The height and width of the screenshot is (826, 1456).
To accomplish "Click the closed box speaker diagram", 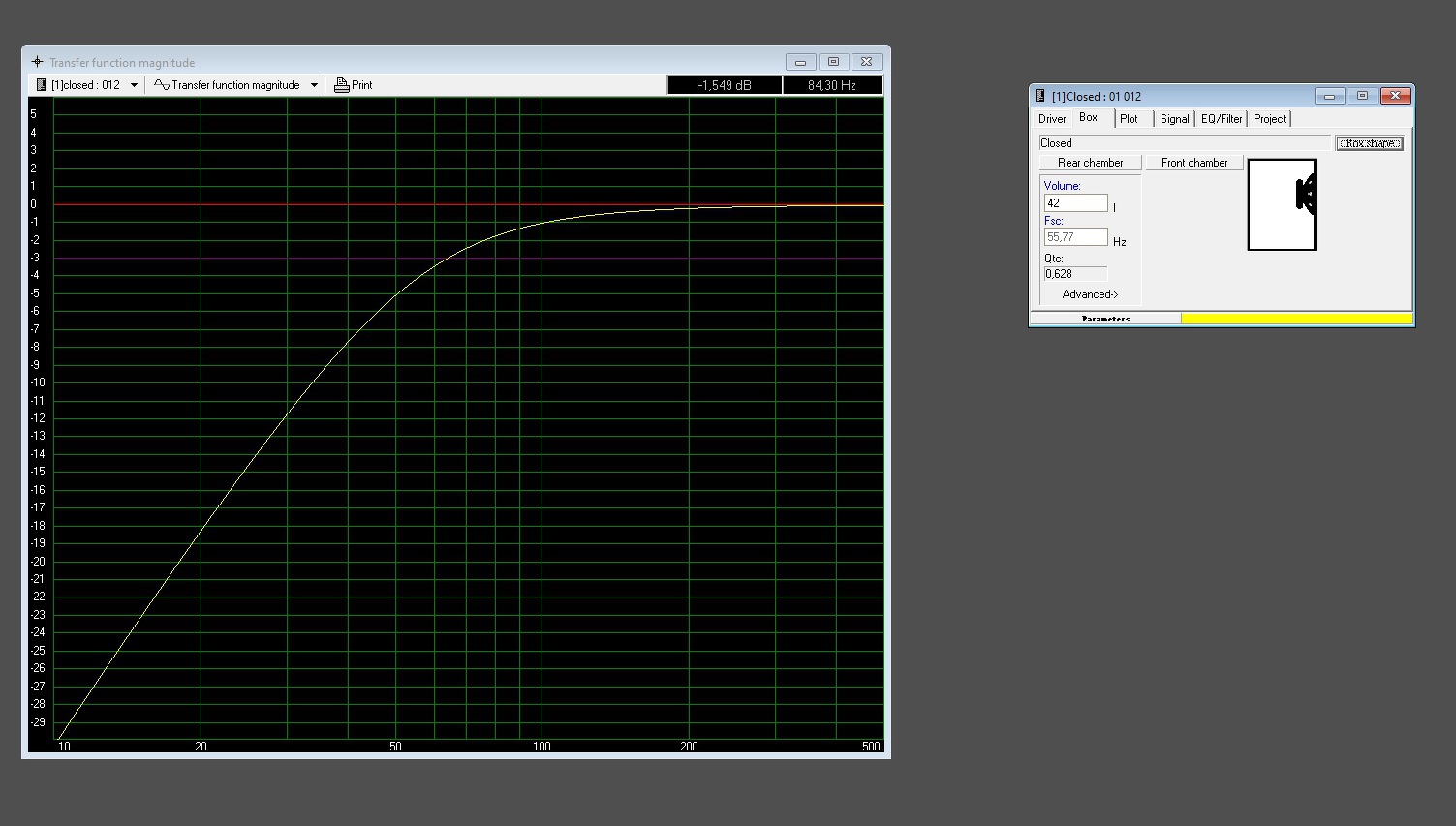I will [1282, 204].
